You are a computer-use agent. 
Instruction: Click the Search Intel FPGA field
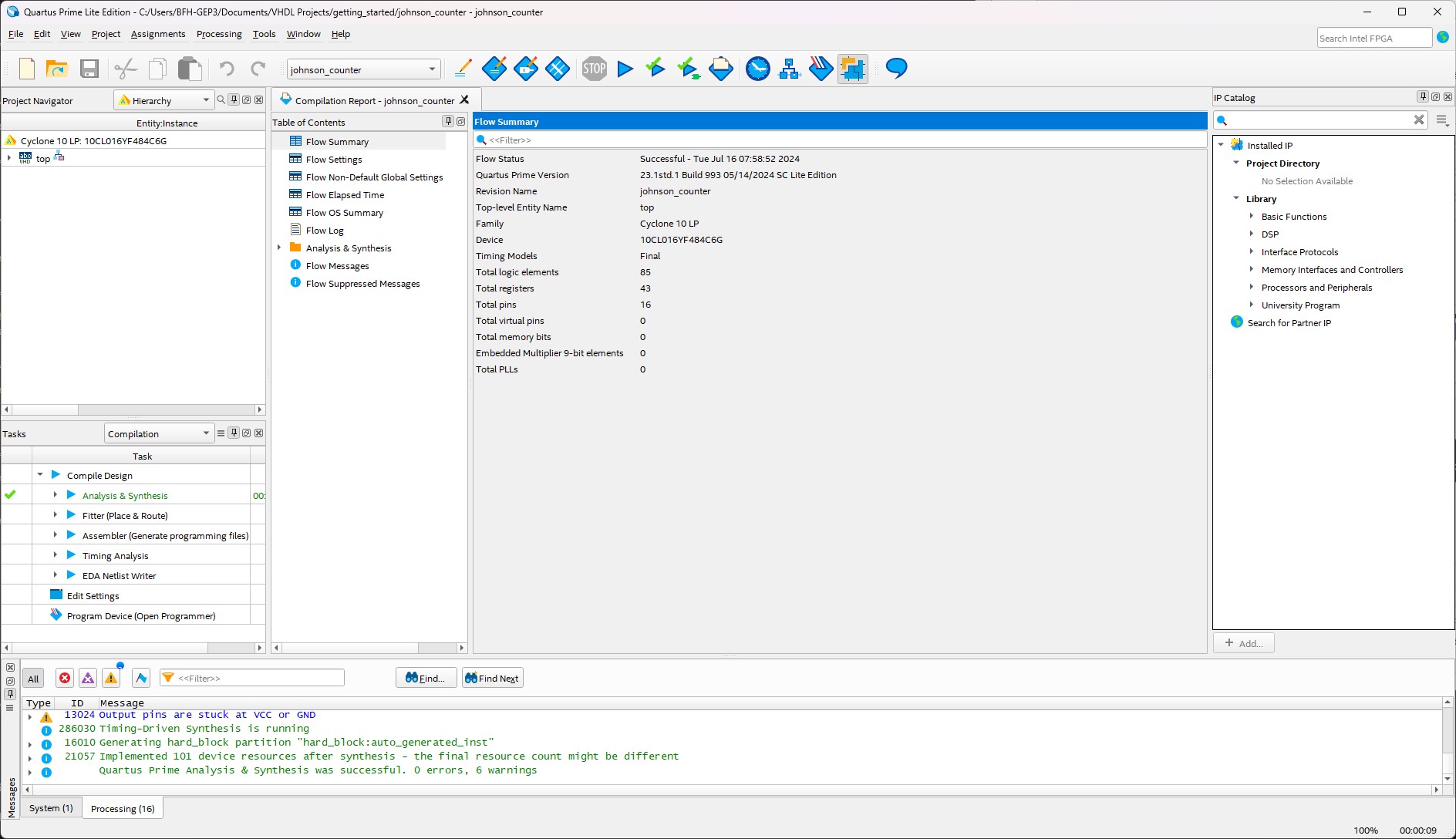(1374, 38)
